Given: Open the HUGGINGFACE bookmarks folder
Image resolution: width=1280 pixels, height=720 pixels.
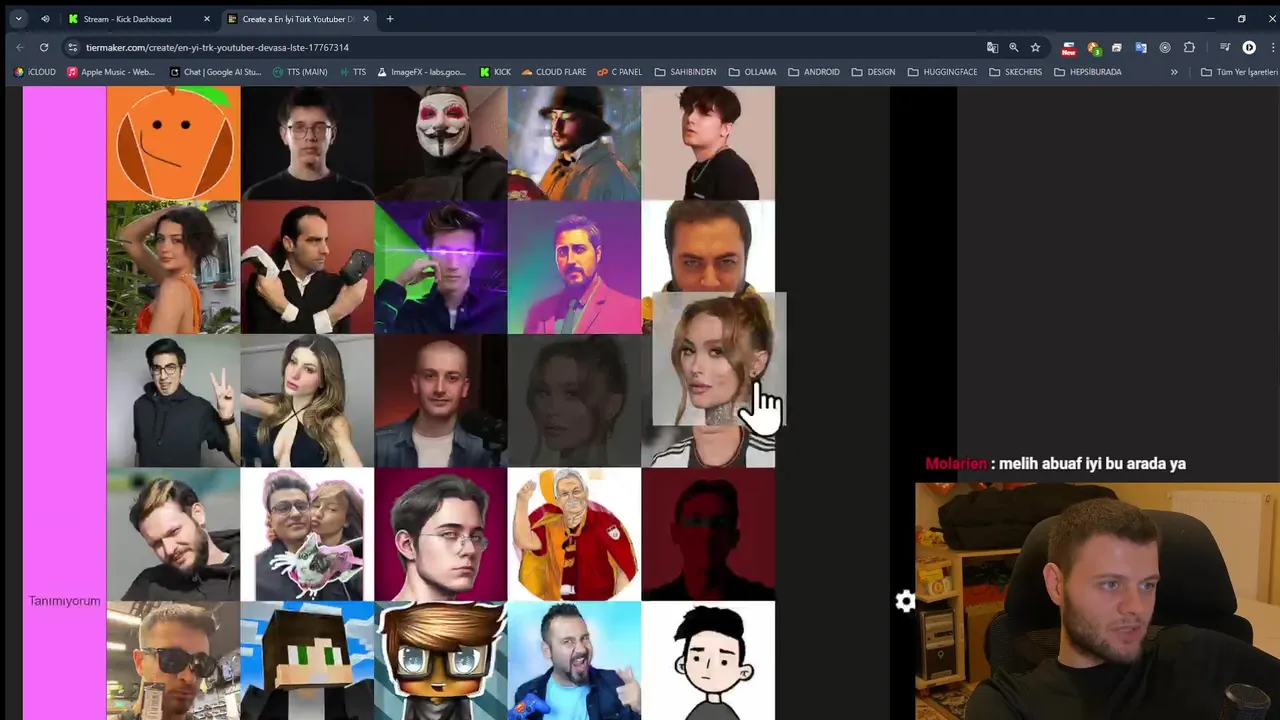Looking at the screenshot, I should [x=942, y=72].
